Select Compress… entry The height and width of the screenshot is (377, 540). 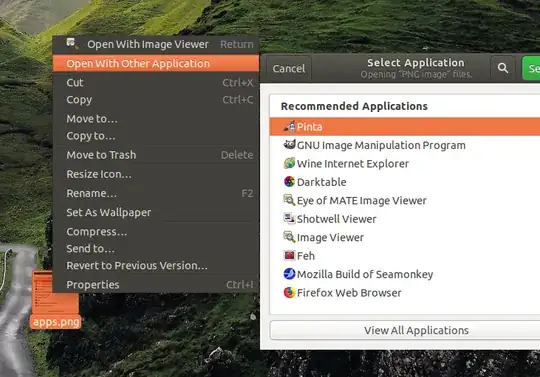[156, 232]
